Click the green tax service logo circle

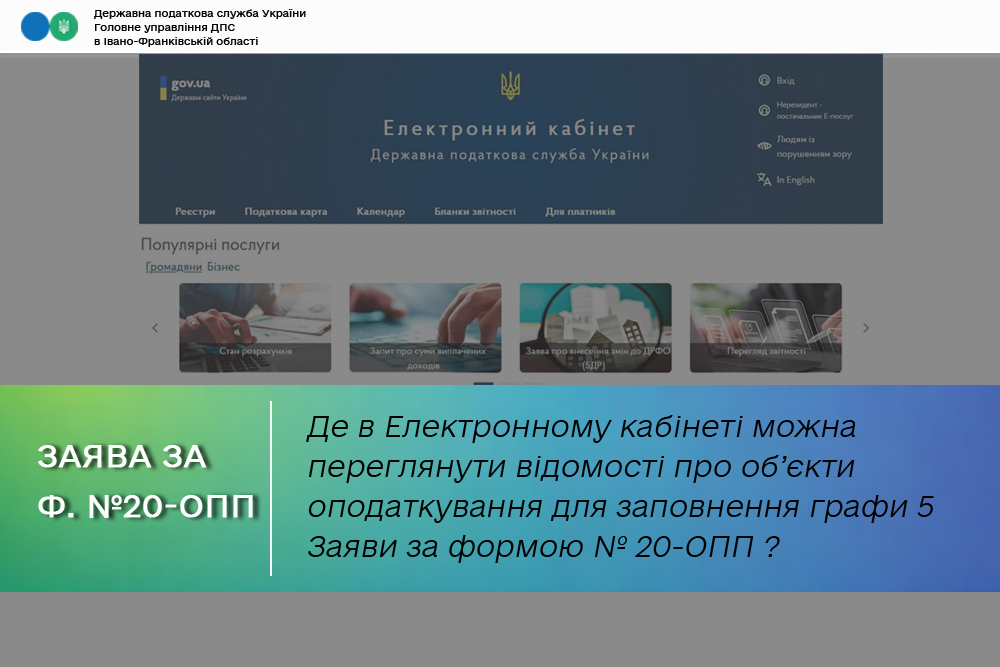(x=64, y=27)
